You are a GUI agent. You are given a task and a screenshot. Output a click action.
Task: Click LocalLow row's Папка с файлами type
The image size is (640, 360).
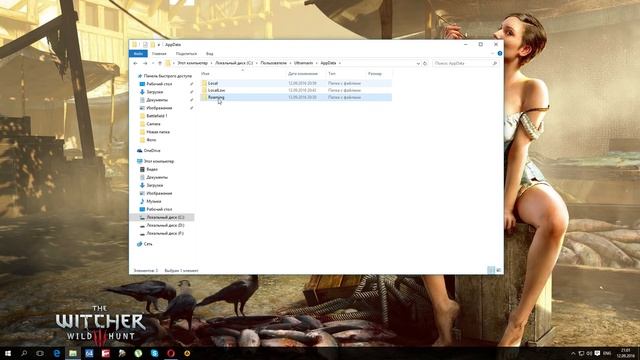344,90
